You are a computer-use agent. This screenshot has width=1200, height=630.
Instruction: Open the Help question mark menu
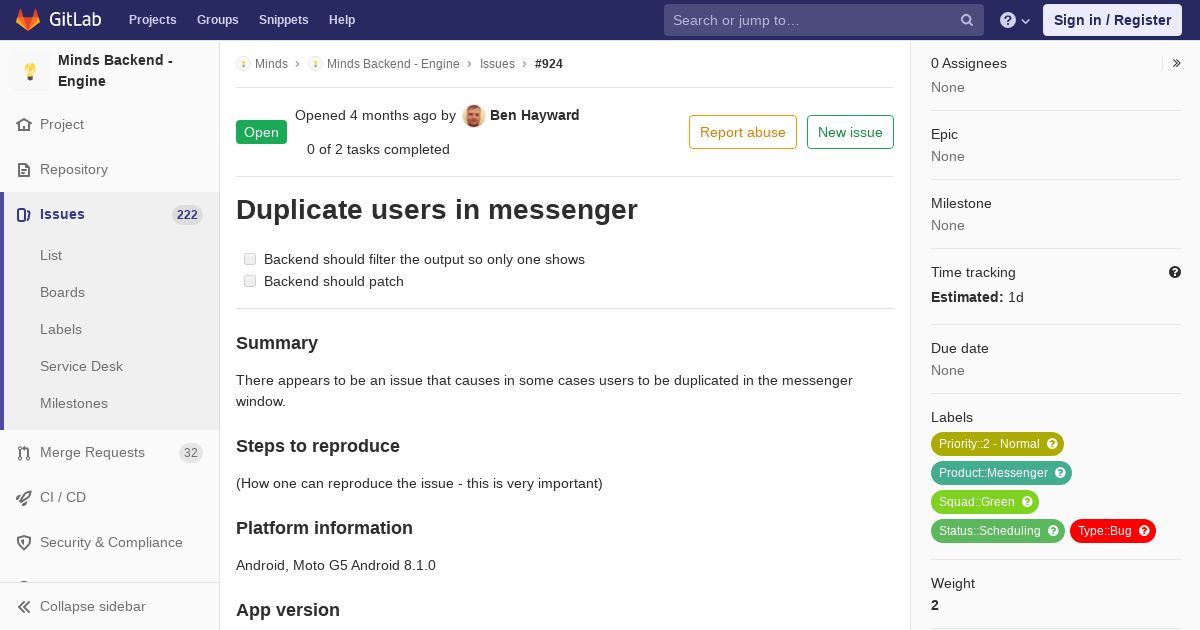point(1015,20)
